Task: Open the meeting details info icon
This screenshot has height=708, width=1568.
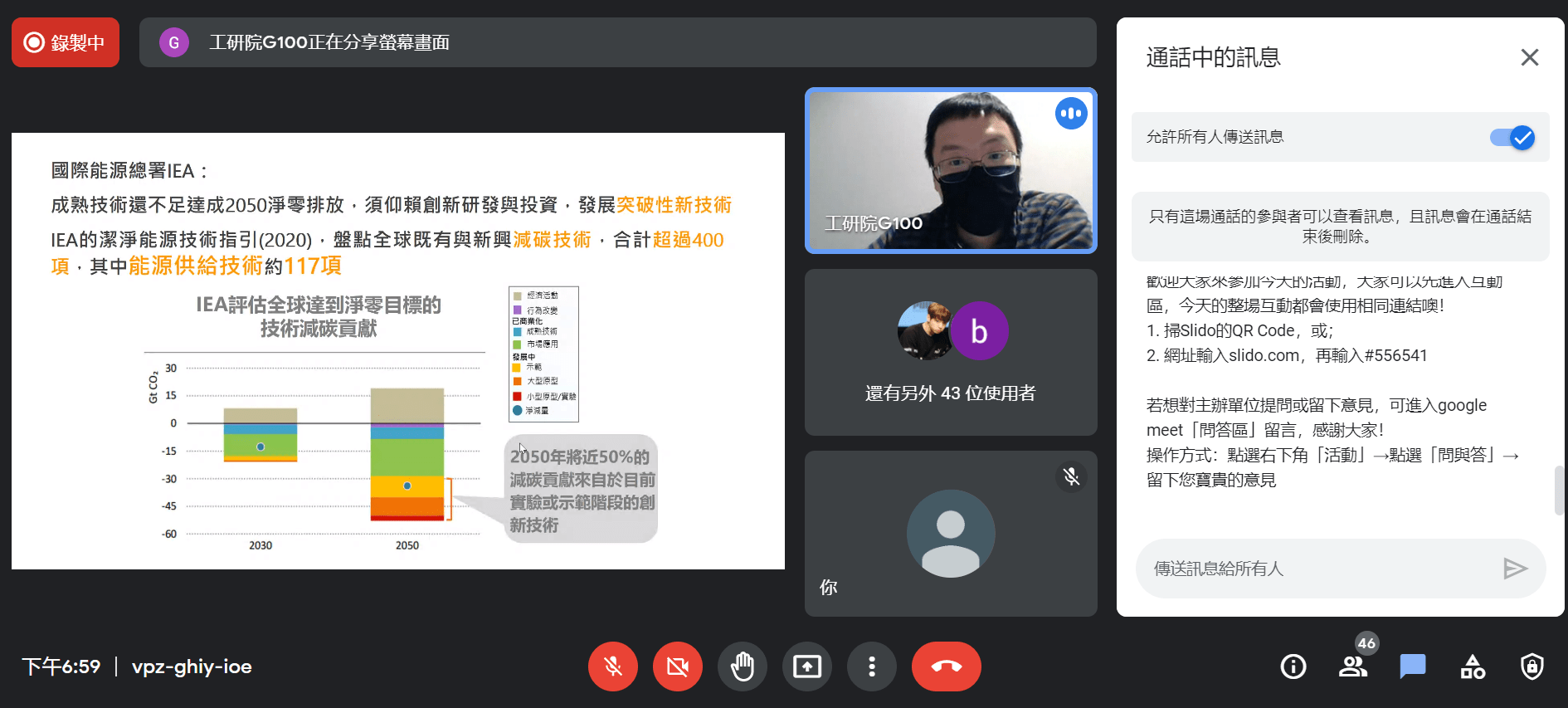Action: click(1293, 666)
